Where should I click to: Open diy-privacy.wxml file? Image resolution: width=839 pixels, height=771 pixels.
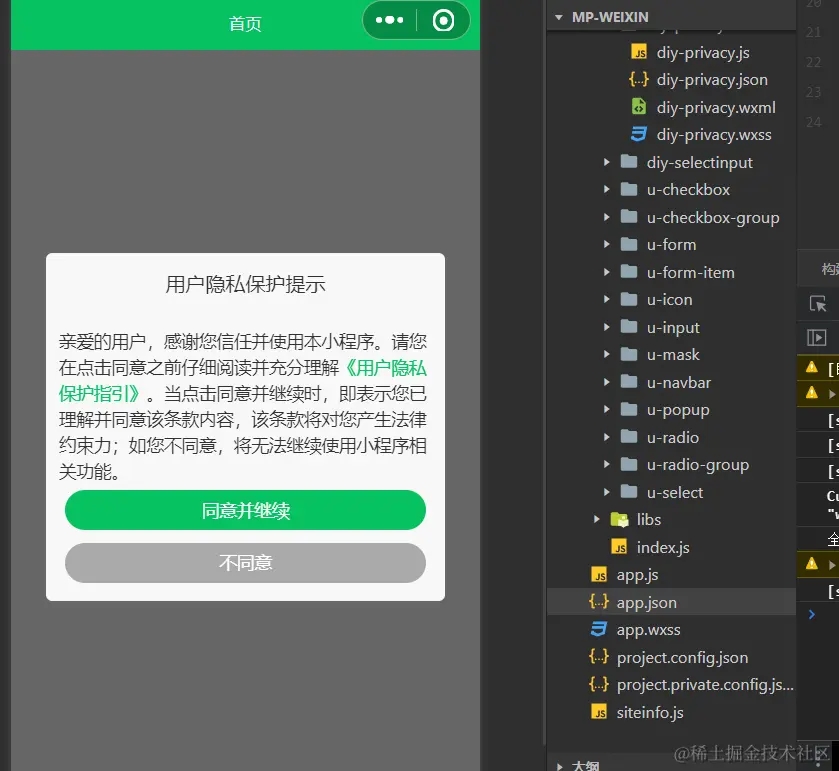tap(716, 108)
